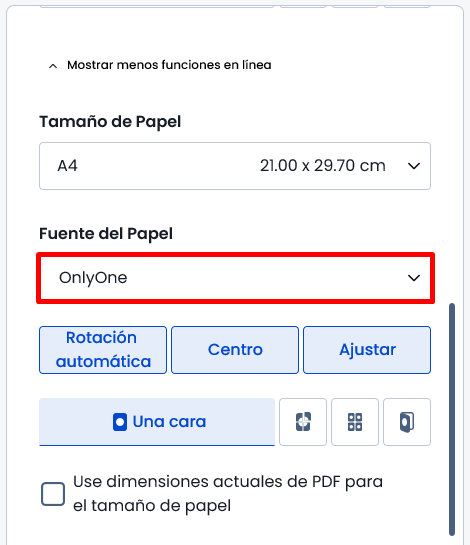
Task: Click the Tamaño de Papel heading
Action: pos(110,122)
